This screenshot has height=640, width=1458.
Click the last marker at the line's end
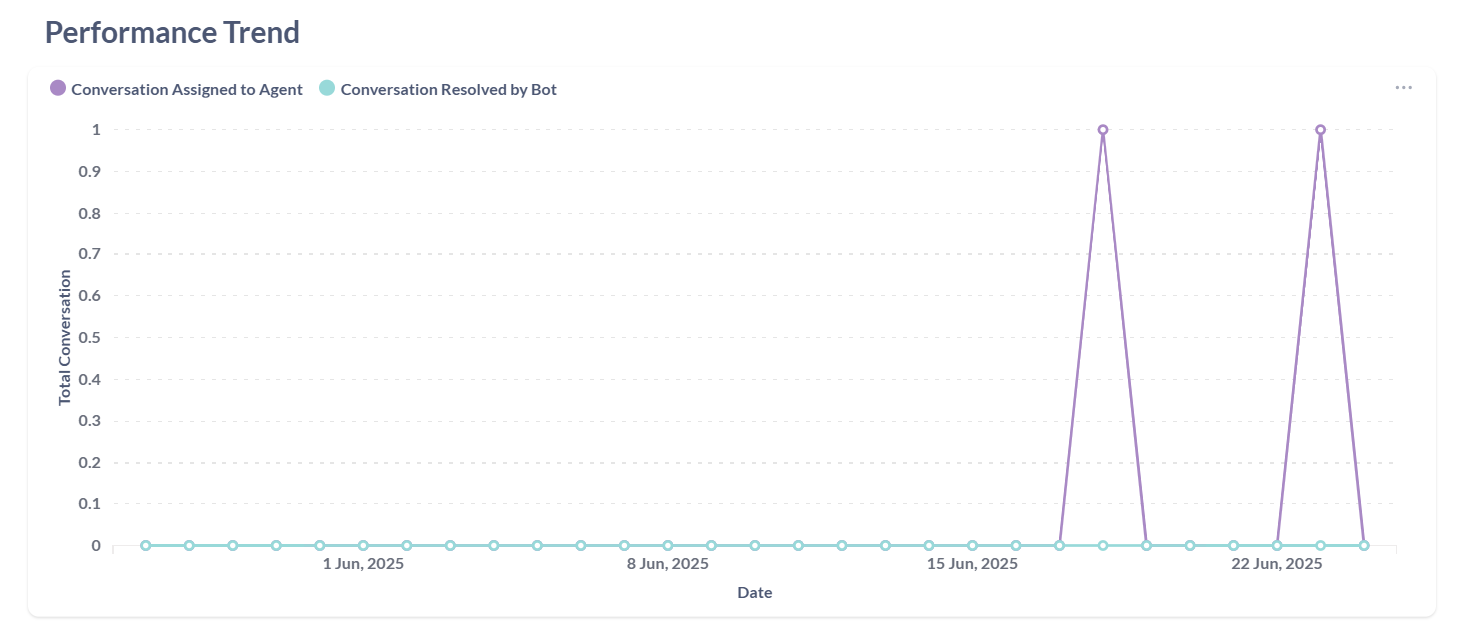tap(1363, 545)
